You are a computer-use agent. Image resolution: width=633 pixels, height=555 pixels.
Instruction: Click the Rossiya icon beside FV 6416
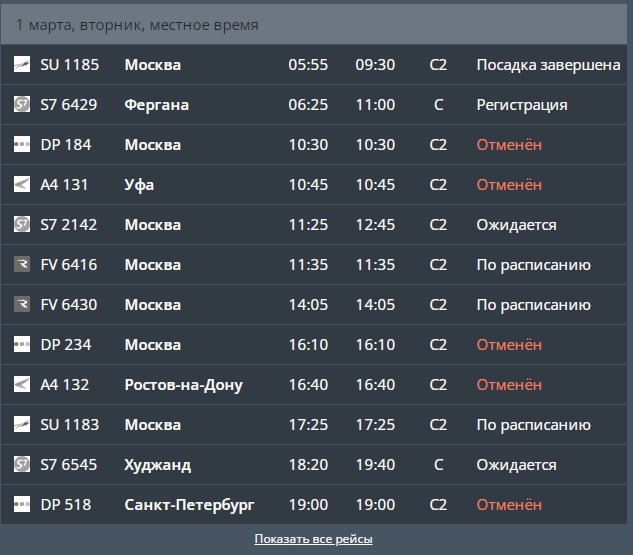pos(22,265)
